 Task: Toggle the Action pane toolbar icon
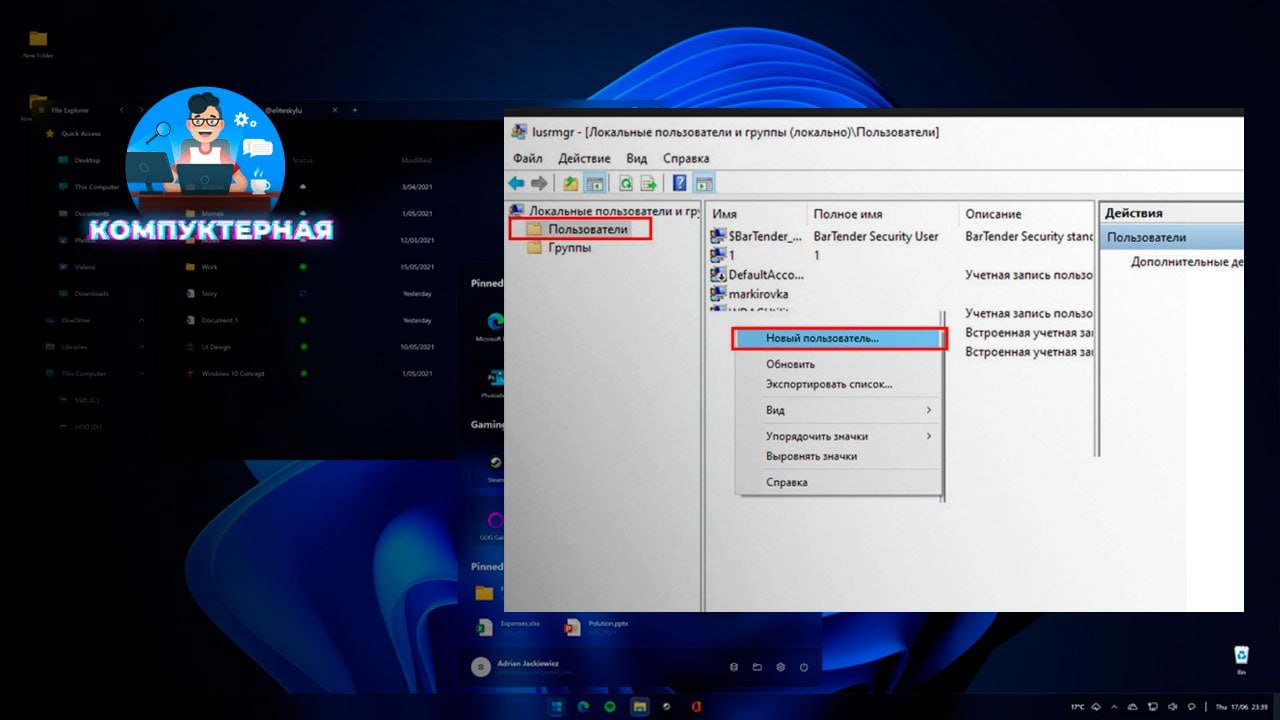(704, 183)
